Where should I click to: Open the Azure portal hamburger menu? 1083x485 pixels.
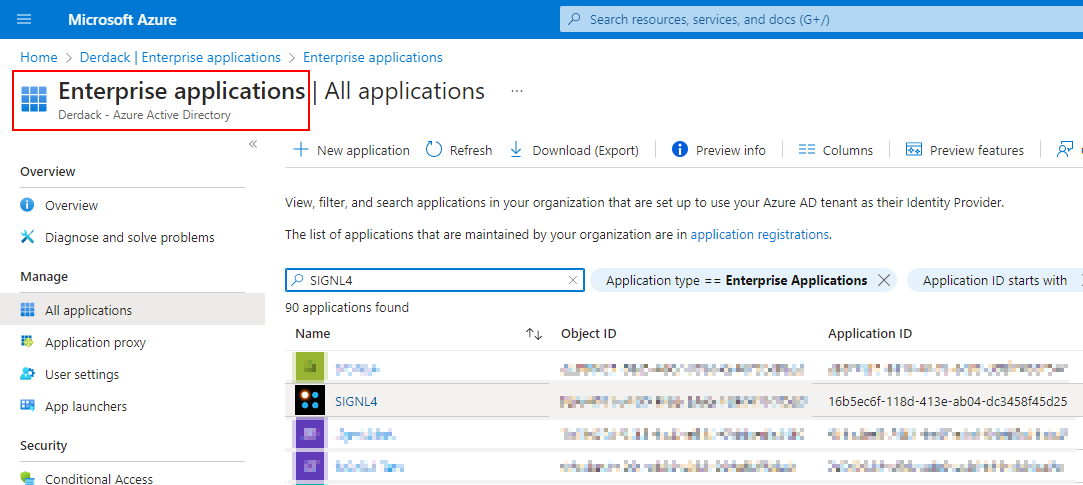(24, 19)
